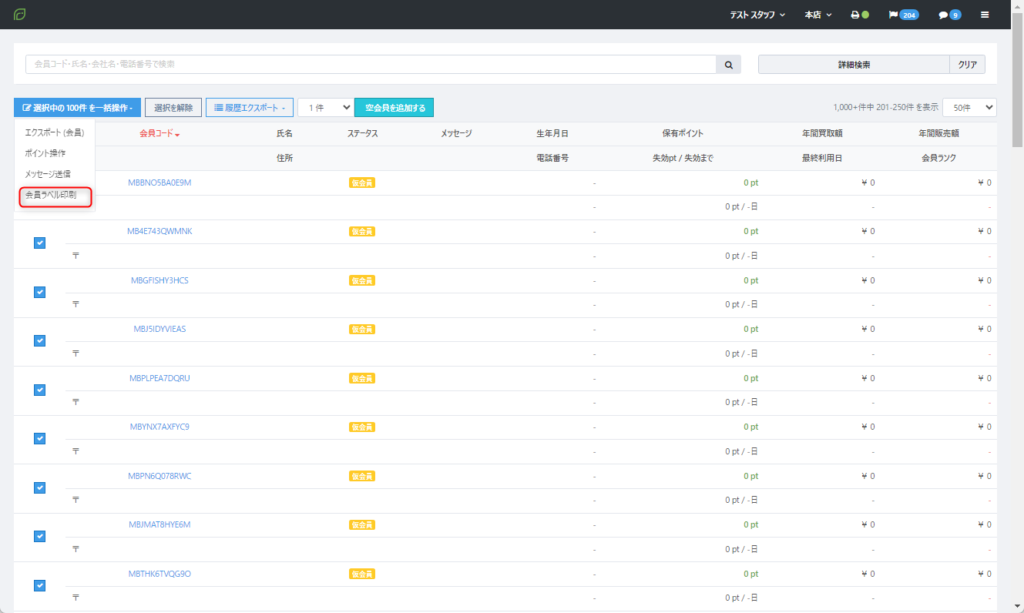Viewport: 1024px width, 613px height.
Task: Uncheck the checkbox for member MB4E743QWMNK
Action: [40, 243]
